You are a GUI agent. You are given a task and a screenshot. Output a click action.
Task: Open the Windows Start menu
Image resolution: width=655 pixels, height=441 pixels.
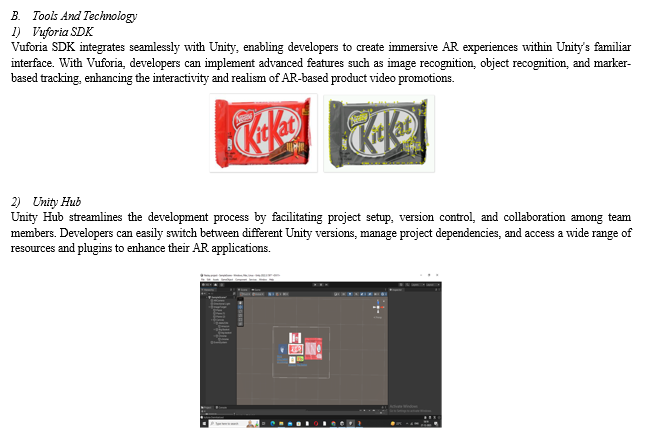pyautogui.click(x=204, y=423)
